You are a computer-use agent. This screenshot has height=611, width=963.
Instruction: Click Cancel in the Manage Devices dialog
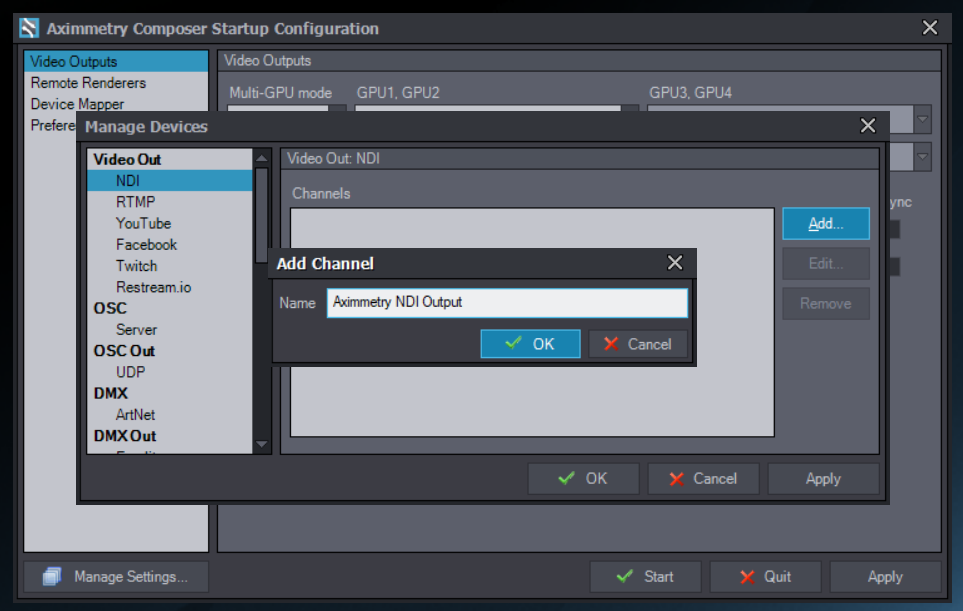coord(703,478)
